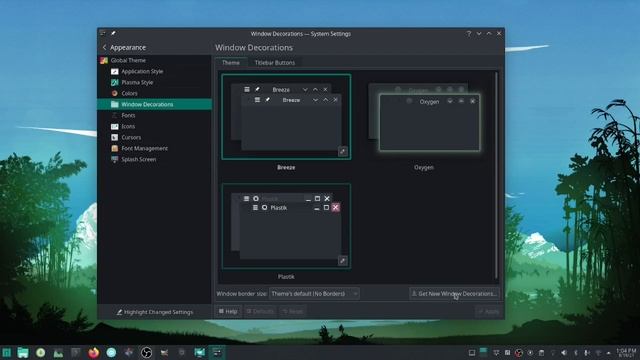
Task: Switch to the Theme tab
Action: point(231,62)
